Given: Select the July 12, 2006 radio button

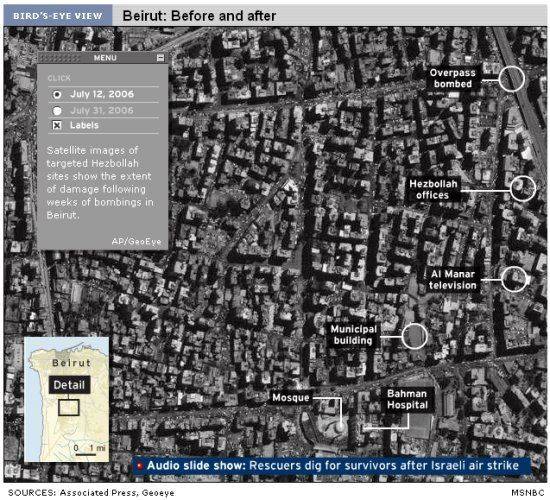Looking at the screenshot, I should [57, 94].
